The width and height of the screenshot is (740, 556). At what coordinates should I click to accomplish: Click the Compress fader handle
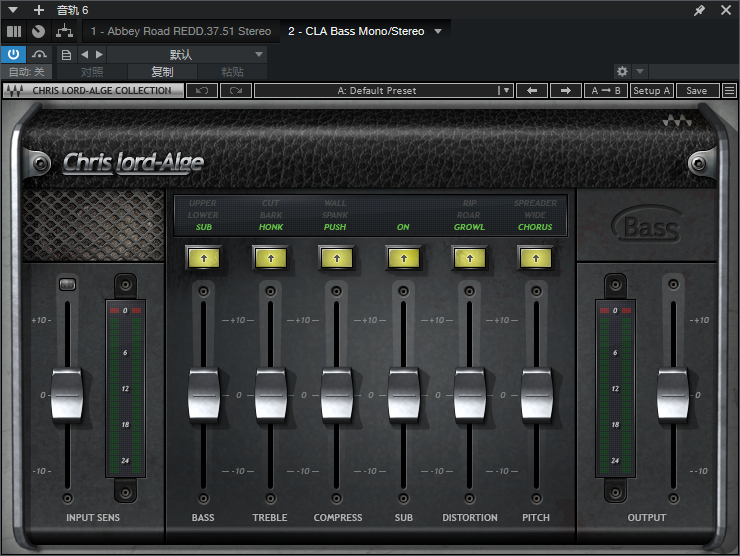point(336,395)
